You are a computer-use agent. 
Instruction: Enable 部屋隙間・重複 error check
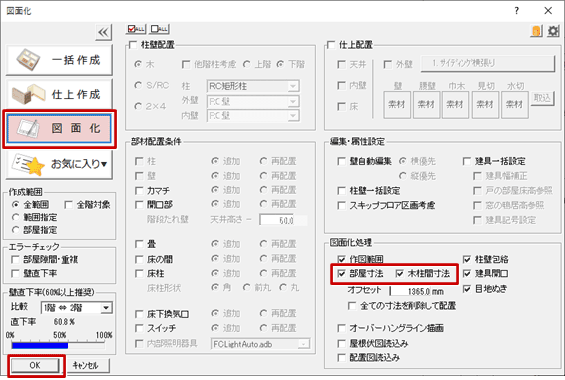point(15,260)
